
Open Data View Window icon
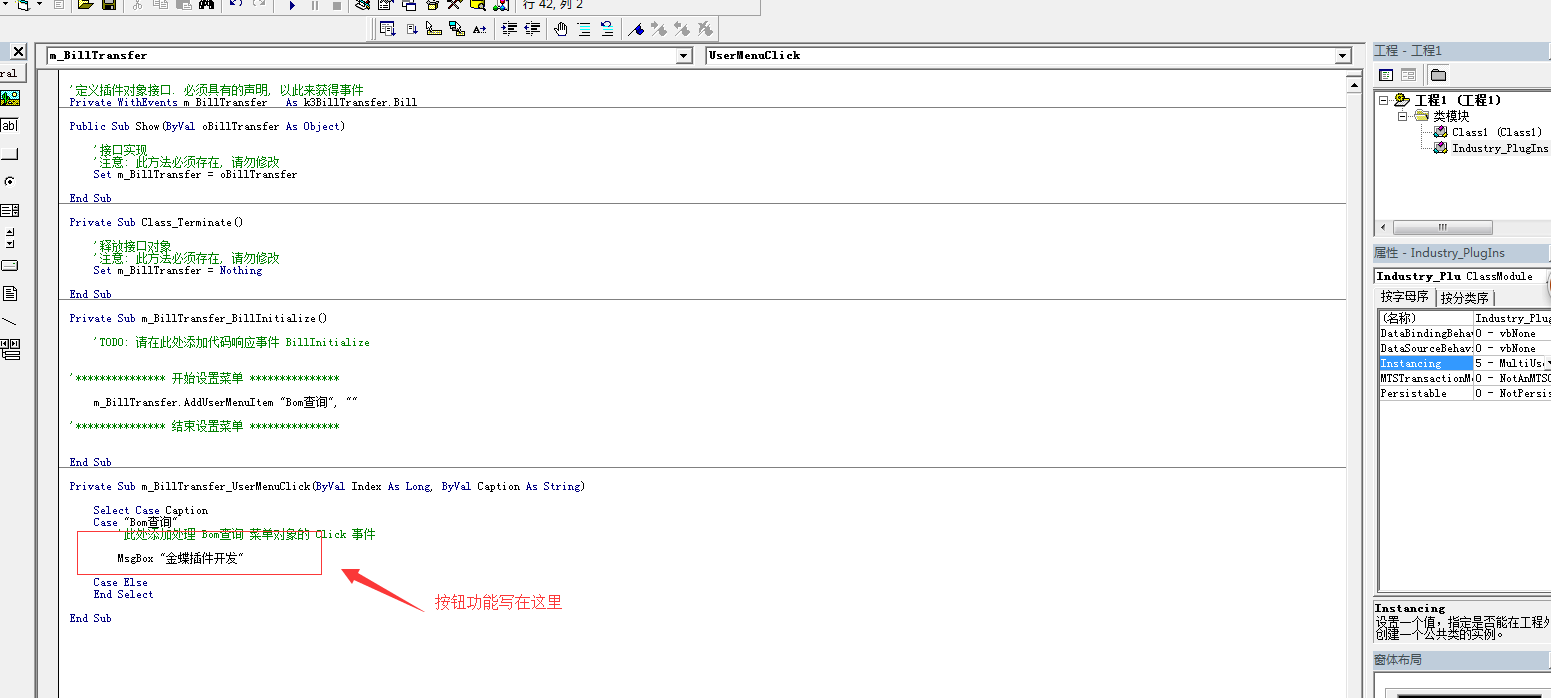click(478, 4)
